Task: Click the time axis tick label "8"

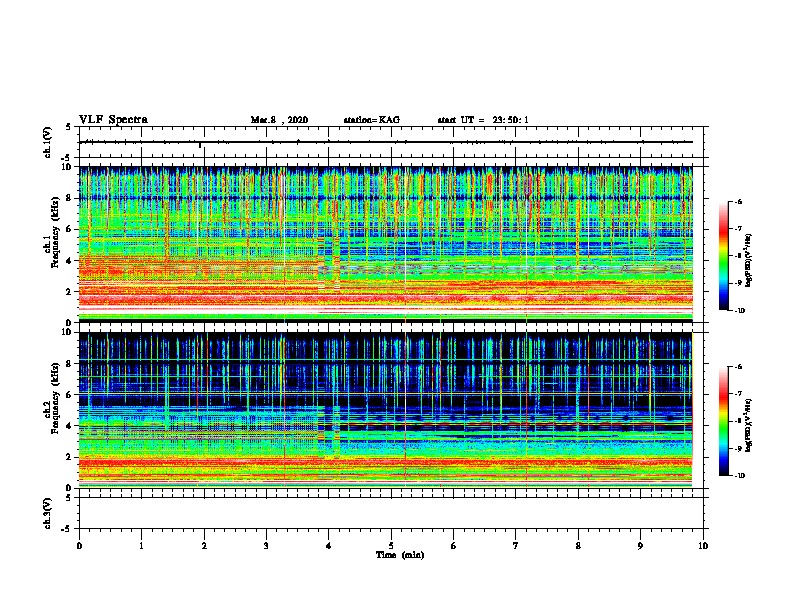Action: point(578,546)
